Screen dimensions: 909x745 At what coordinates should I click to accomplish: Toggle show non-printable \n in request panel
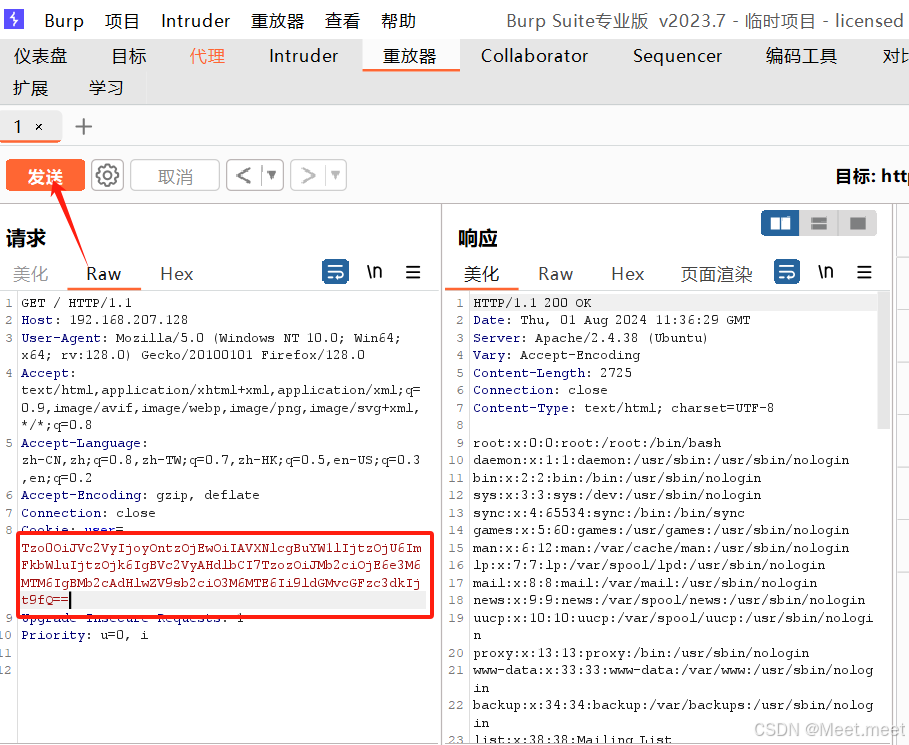coord(374,271)
